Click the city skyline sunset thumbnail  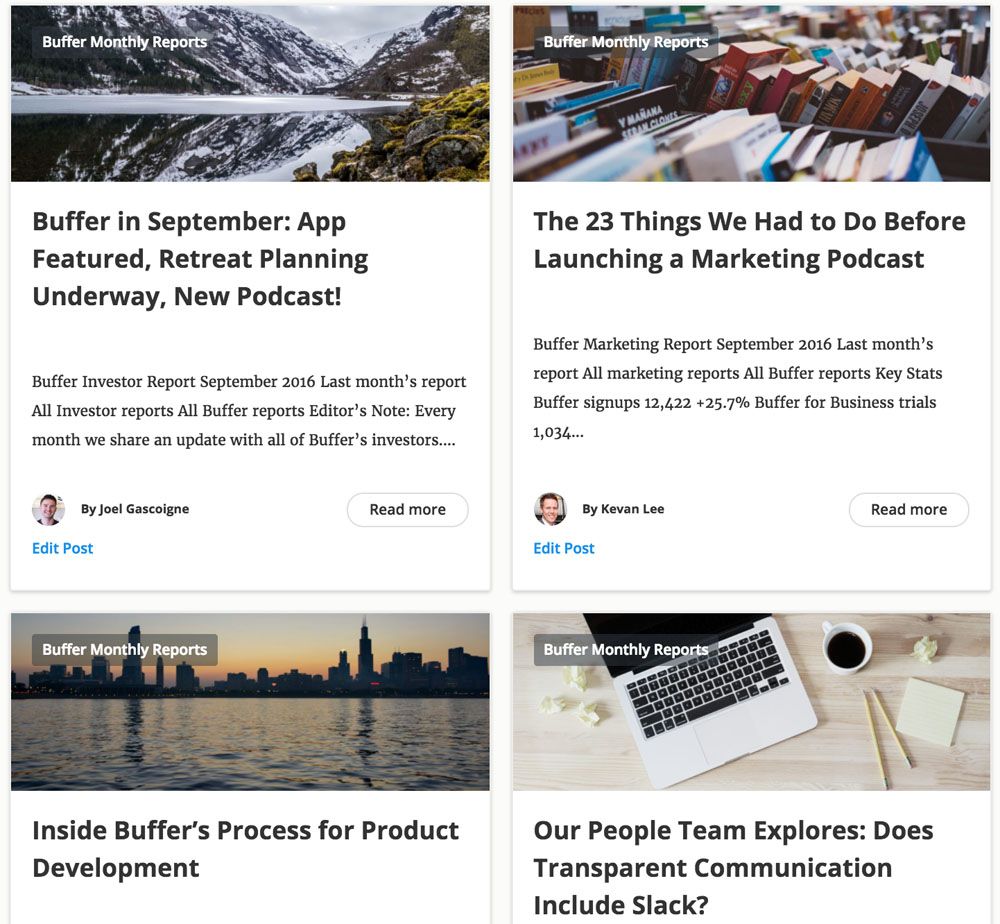point(250,702)
